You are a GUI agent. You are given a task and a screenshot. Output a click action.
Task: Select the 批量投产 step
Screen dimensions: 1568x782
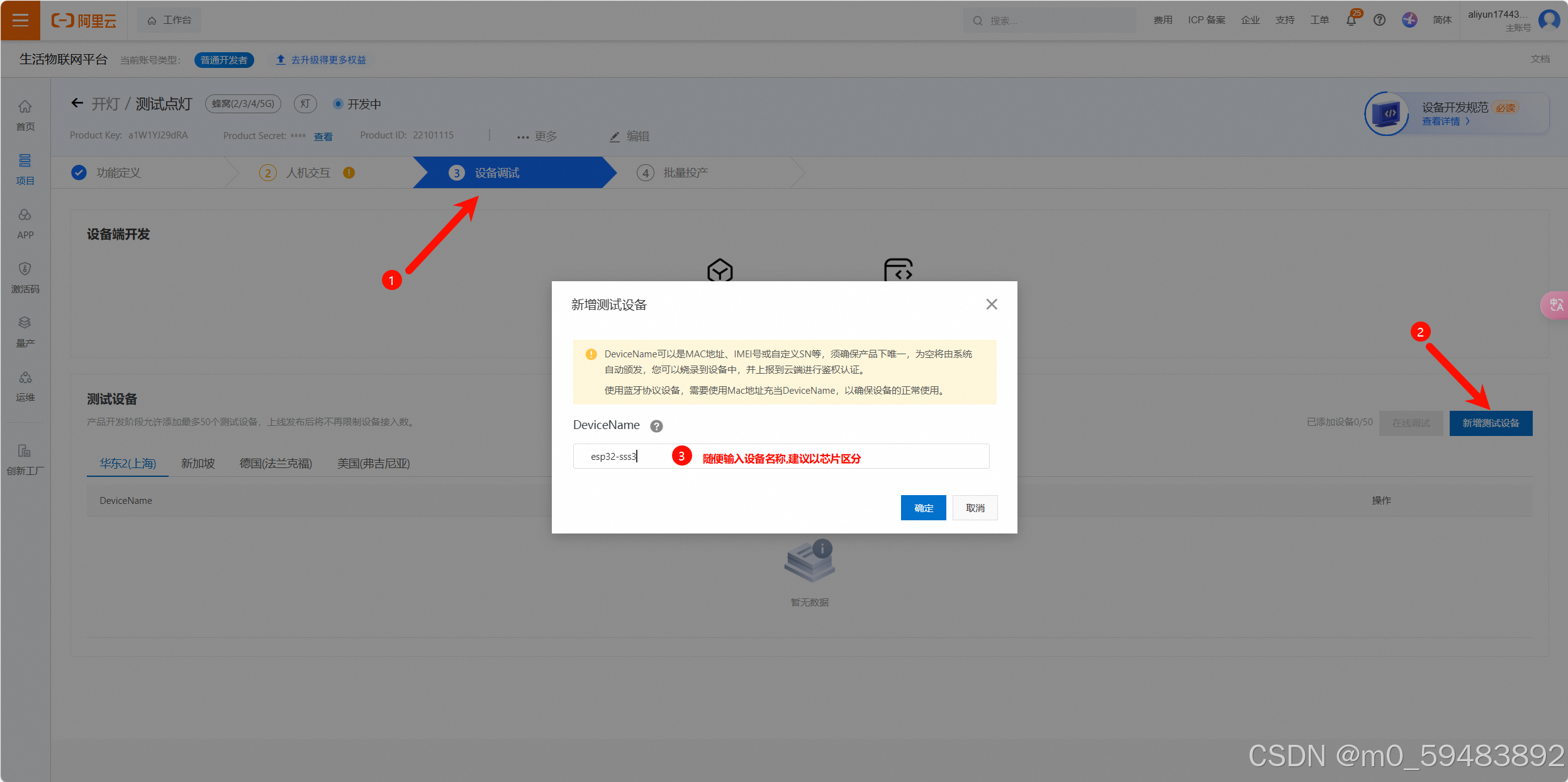click(x=685, y=173)
